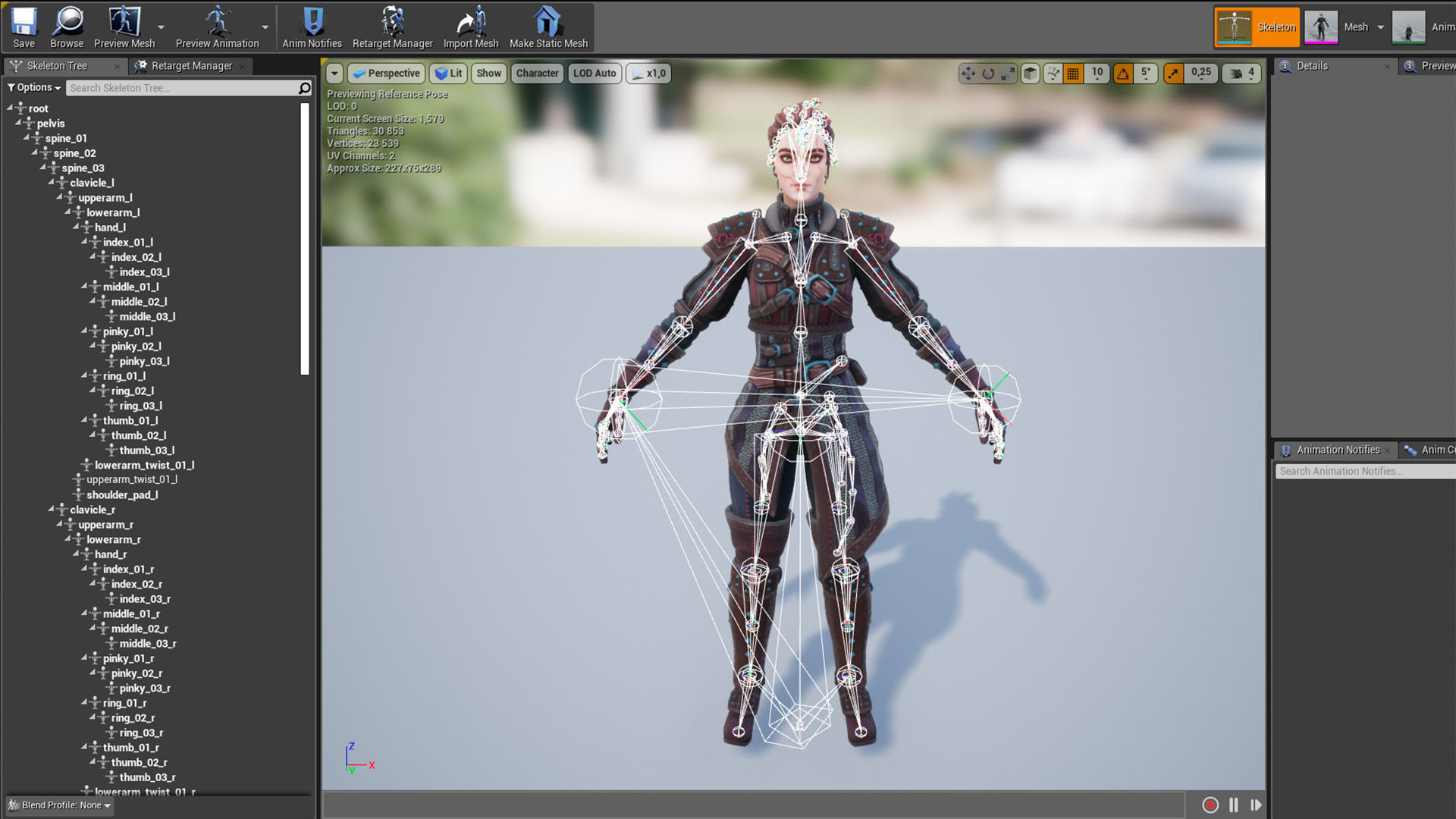Switch to the Retarget Manager tab
Screen dimensions: 1456x819
coord(191,66)
